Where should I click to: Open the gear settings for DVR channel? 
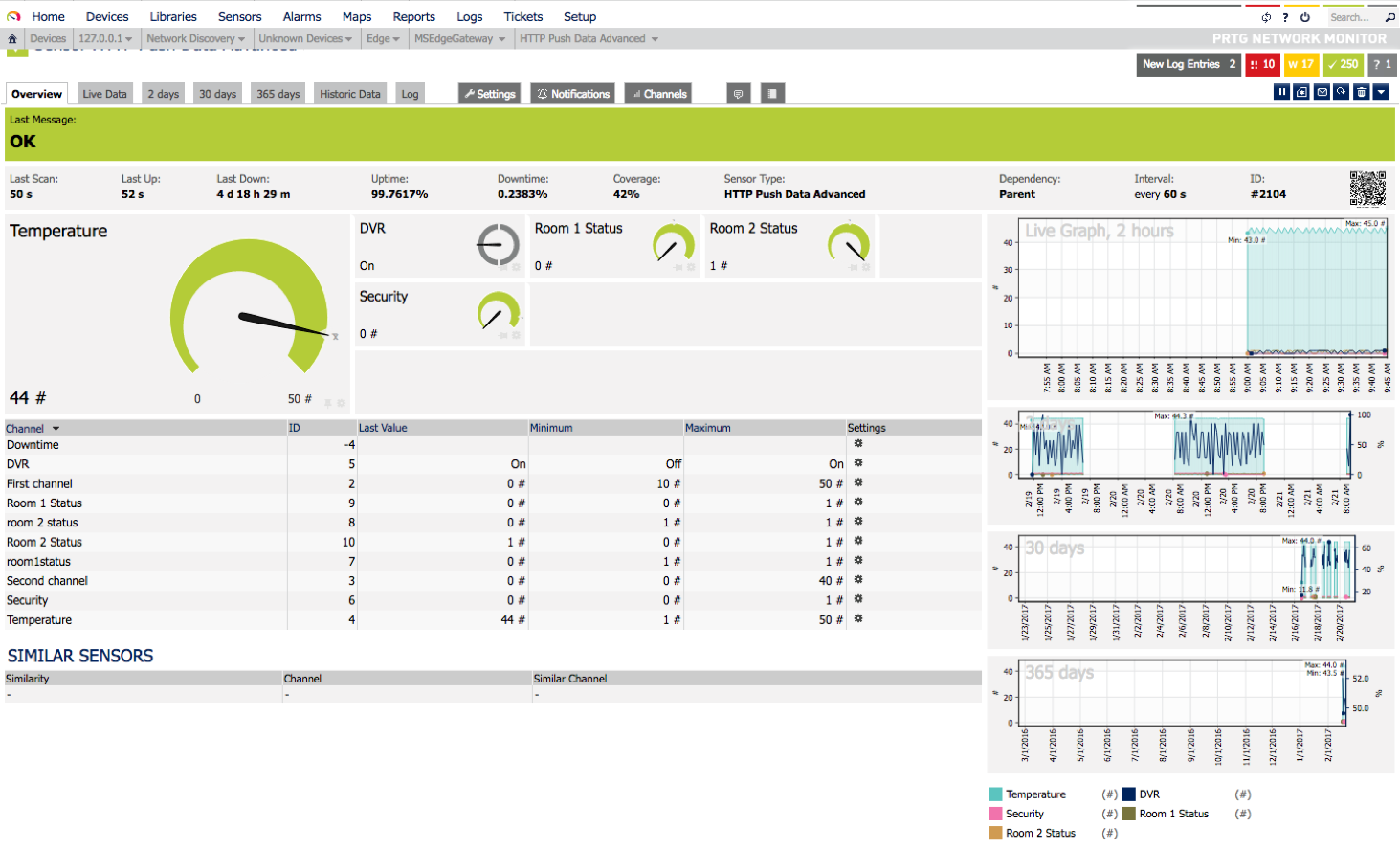[858, 463]
